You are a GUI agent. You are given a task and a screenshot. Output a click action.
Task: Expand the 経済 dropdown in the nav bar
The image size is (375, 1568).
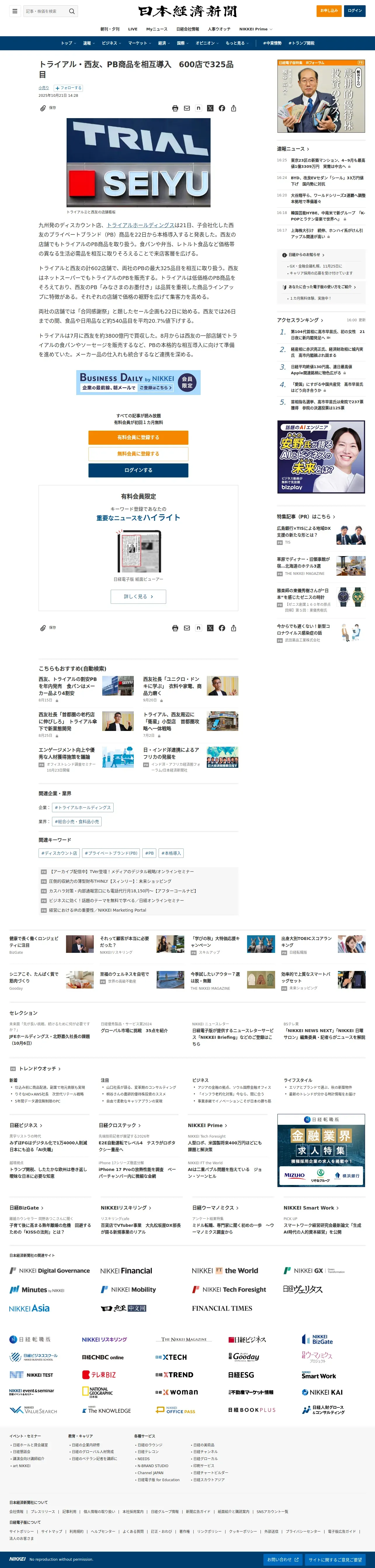164,43
